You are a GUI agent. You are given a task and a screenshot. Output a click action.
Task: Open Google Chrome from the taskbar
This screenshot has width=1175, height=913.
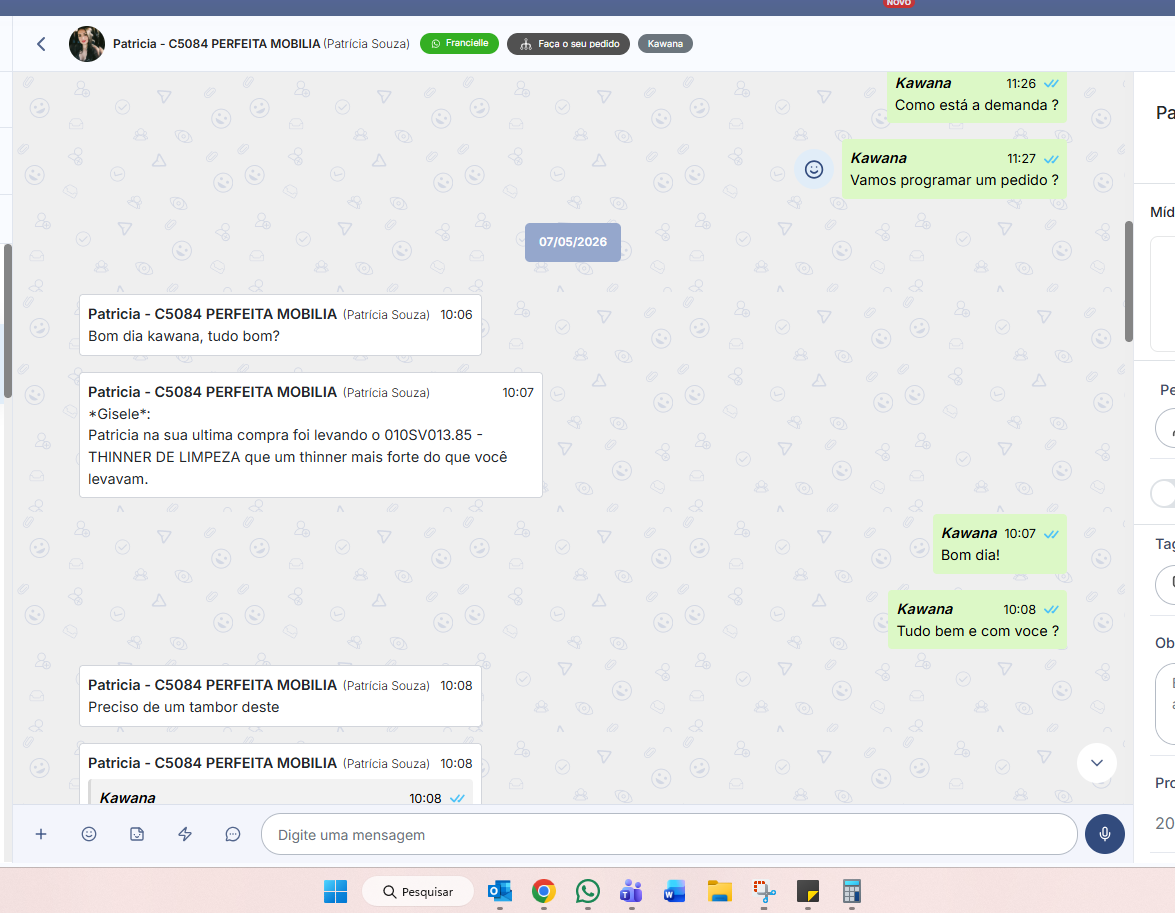tap(544, 891)
